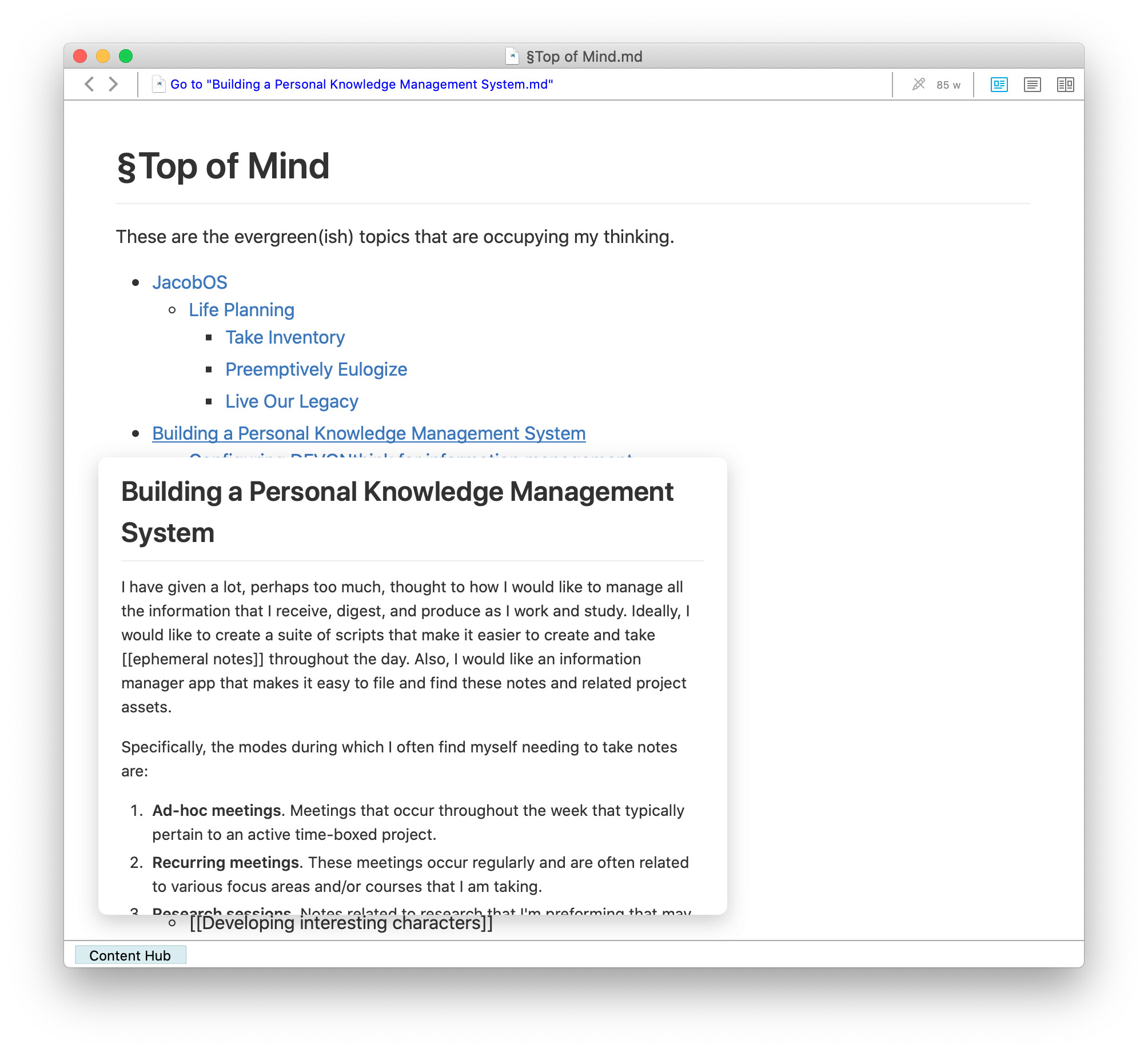The width and height of the screenshot is (1148, 1052).
Task: Follow the Building a Personal Knowledge Management System link
Action: point(369,433)
